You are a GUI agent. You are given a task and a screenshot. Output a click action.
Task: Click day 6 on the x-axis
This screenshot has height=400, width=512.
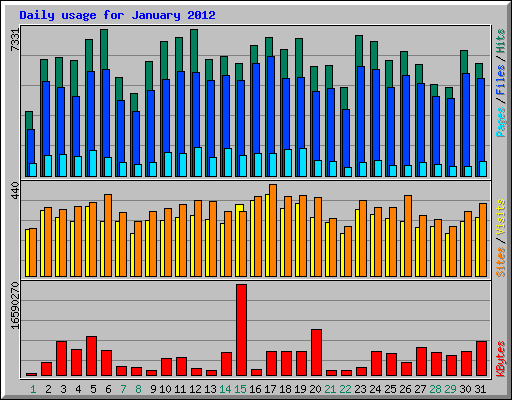pyautogui.click(x=108, y=389)
